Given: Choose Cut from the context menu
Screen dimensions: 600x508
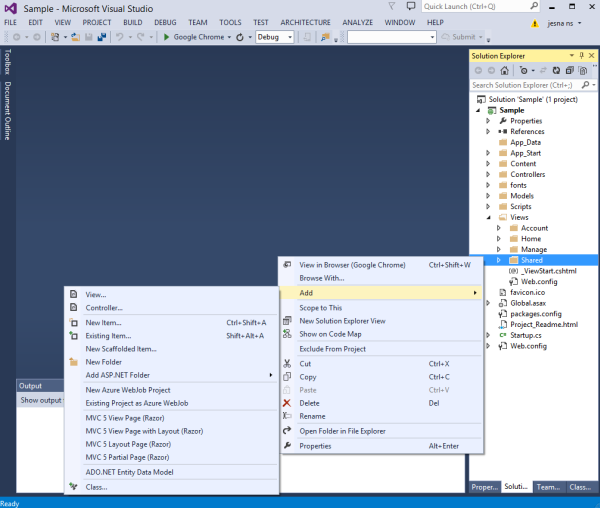Looking at the screenshot, I should click(x=380, y=364).
